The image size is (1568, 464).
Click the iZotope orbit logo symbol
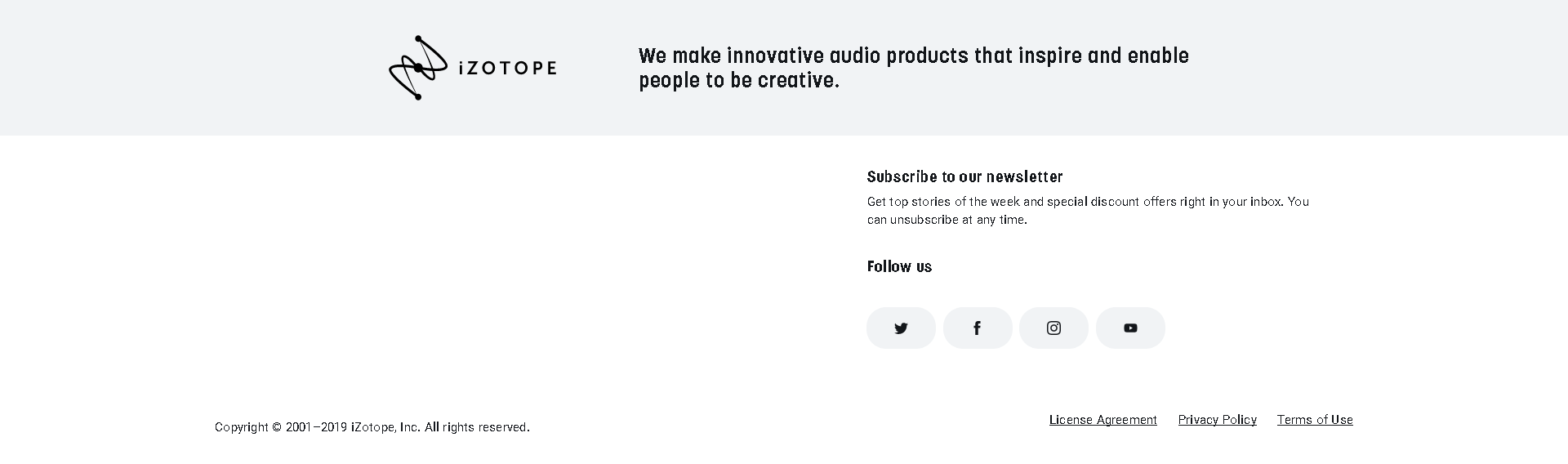pyautogui.click(x=418, y=68)
